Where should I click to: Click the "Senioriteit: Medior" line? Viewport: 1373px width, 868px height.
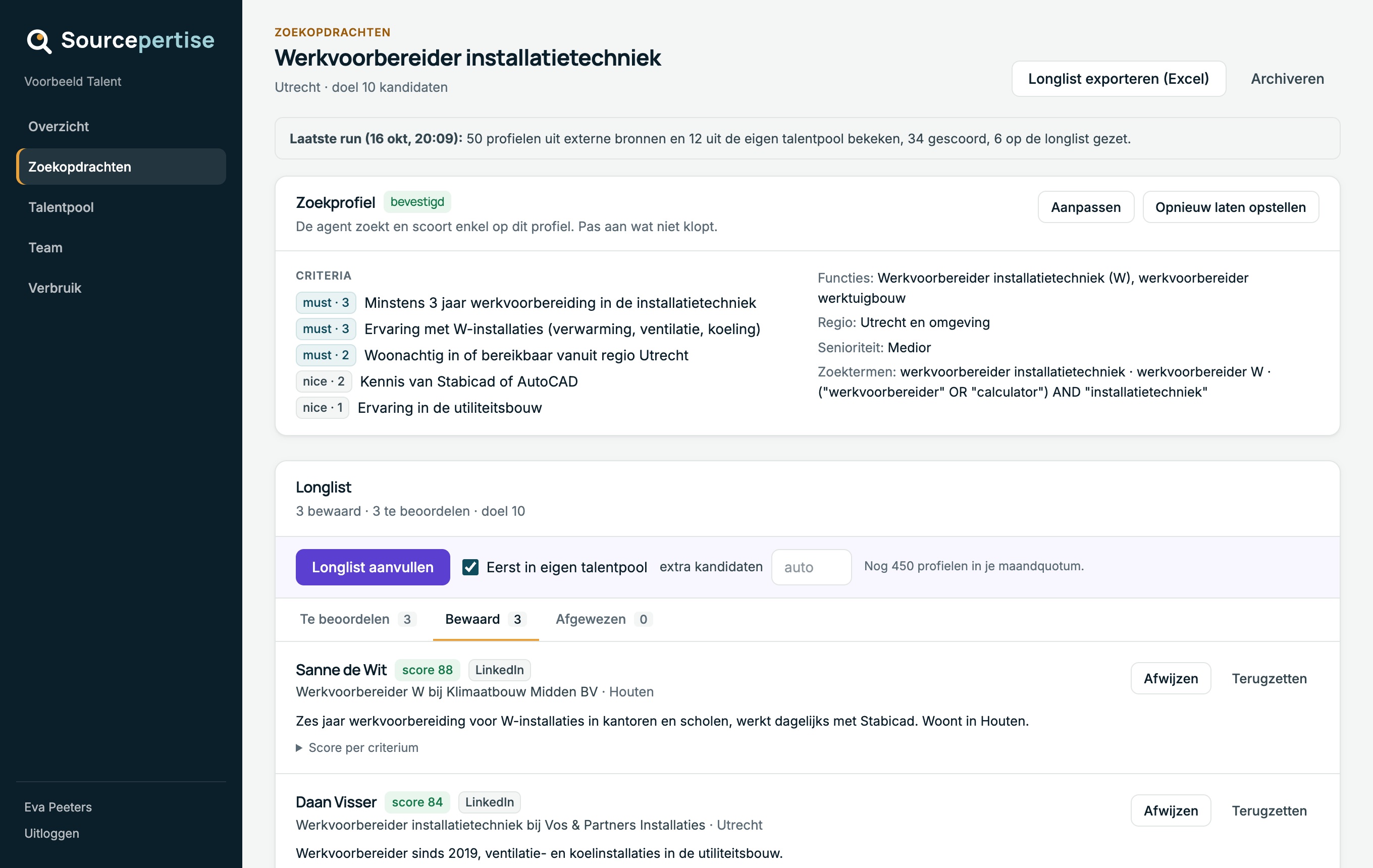[x=874, y=347]
